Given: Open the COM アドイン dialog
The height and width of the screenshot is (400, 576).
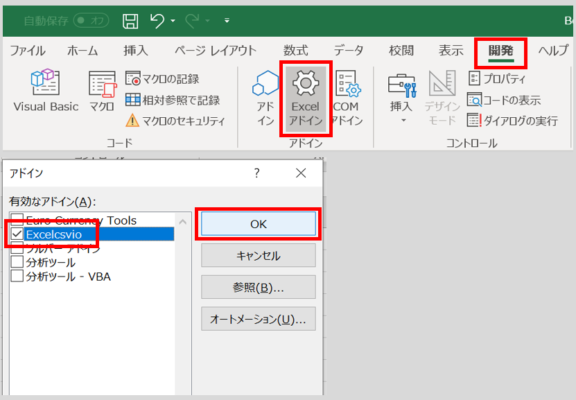Looking at the screenshot, I should tap(347, 98).
